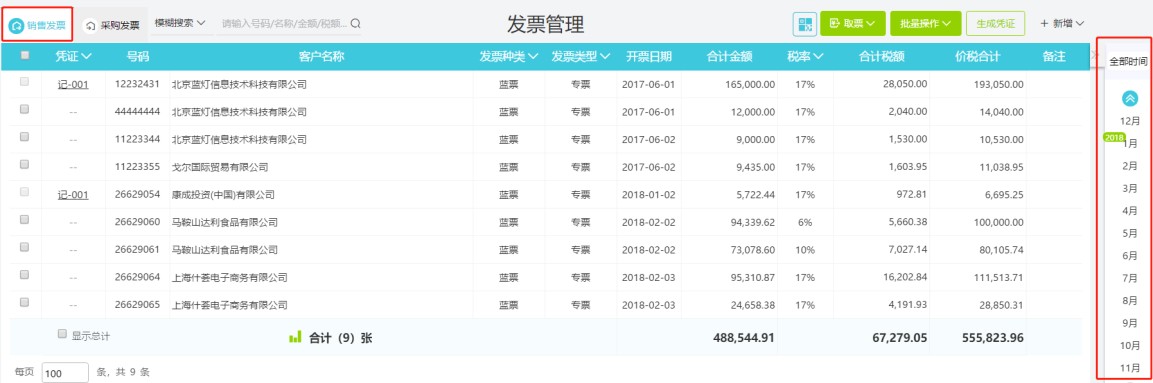Open the 税率 column filter
Viewport: 1153px width, 383px height.
tap(804, 56)
